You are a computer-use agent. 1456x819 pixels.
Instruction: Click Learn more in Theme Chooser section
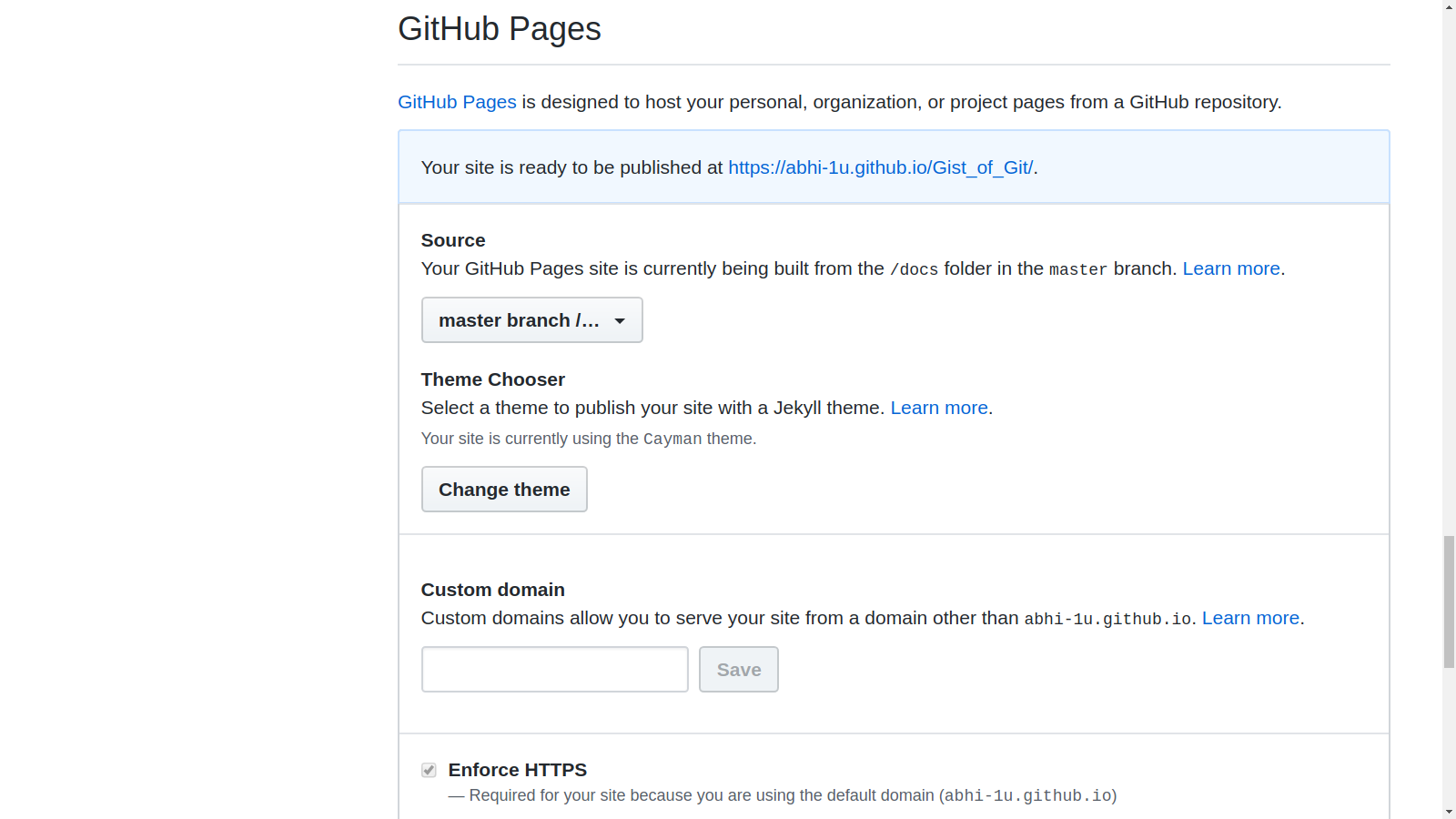click(x=939, y=408)
